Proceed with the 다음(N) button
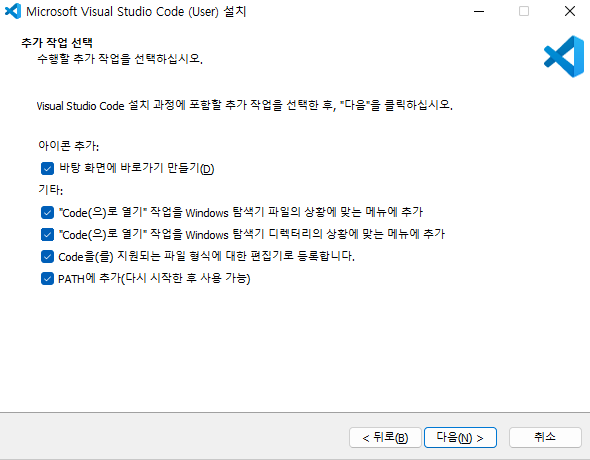This screenshot has height=460, width=590. 460,437
